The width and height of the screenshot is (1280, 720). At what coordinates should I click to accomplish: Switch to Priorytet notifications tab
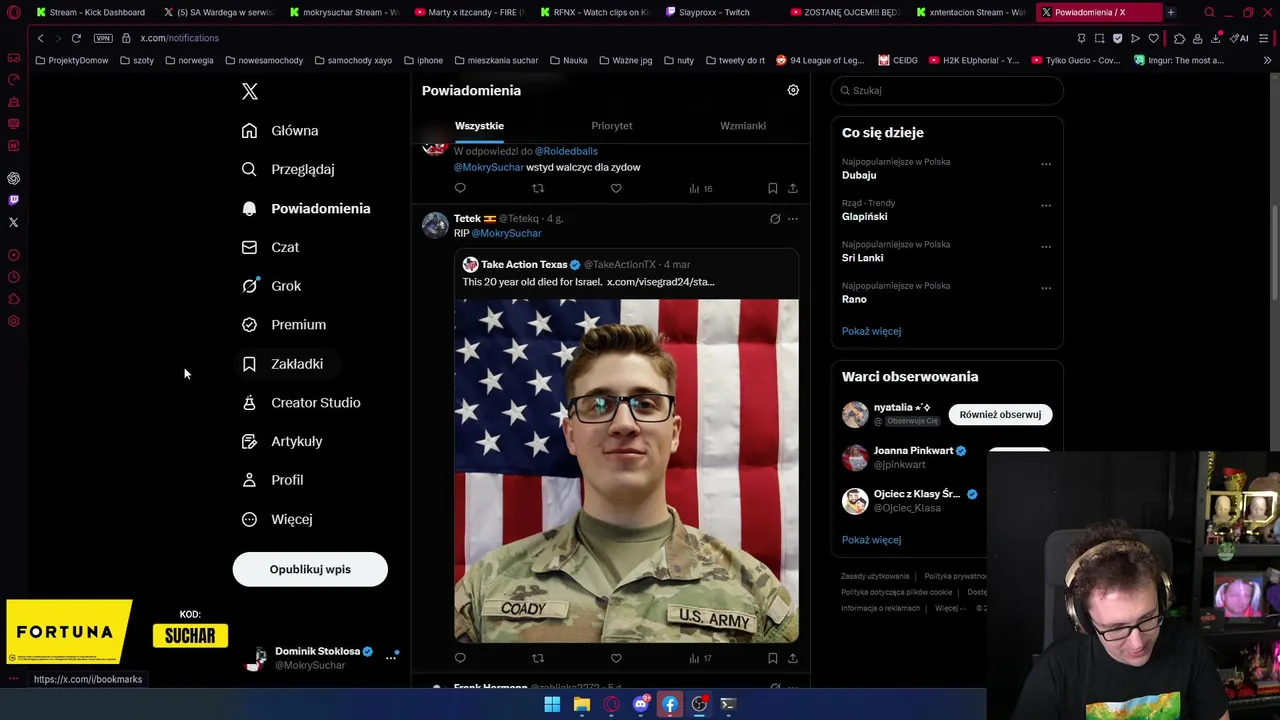tap(612, 126)
